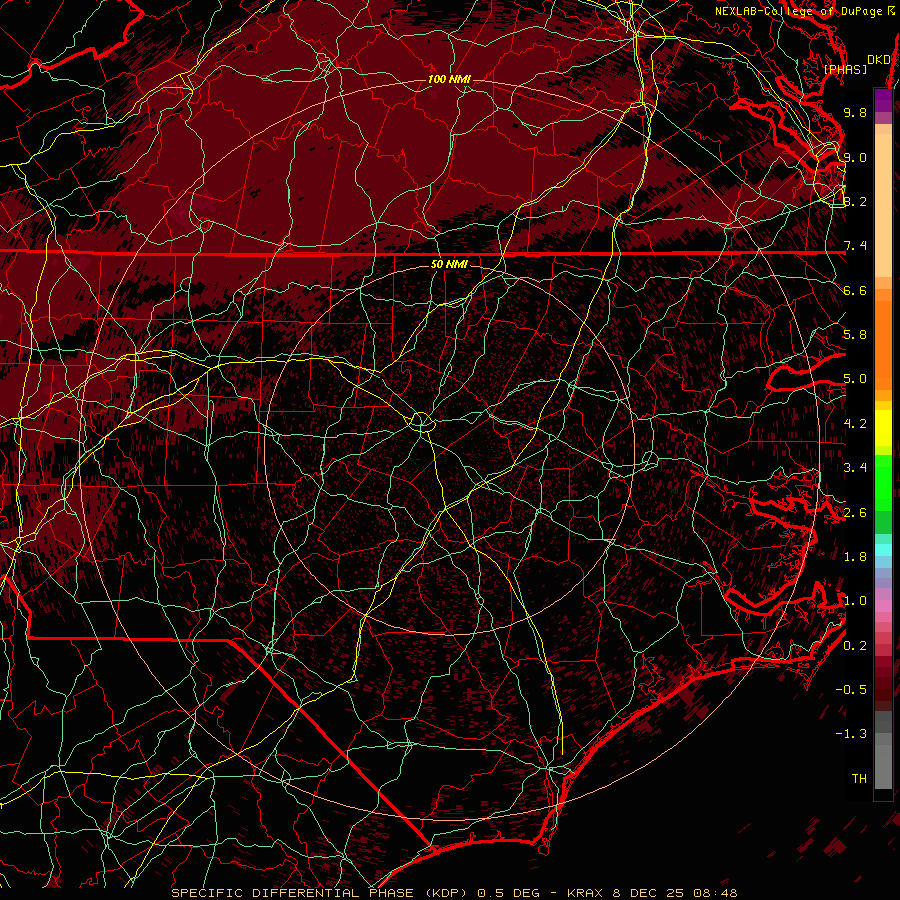
Task: Click the 8.2 value on the color scale
Action: coord(855,201)
